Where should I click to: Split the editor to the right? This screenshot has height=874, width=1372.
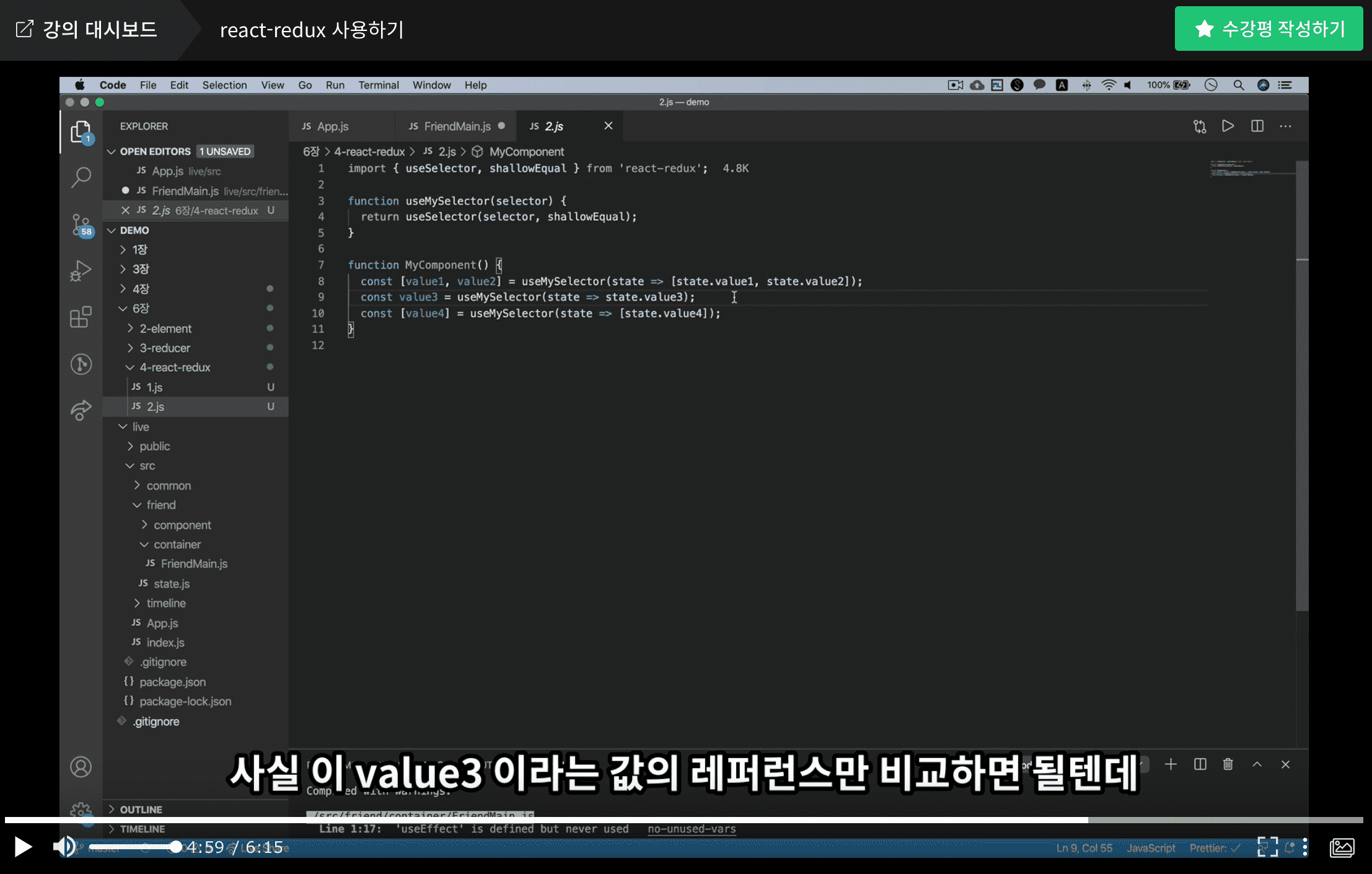(1257, 126)
